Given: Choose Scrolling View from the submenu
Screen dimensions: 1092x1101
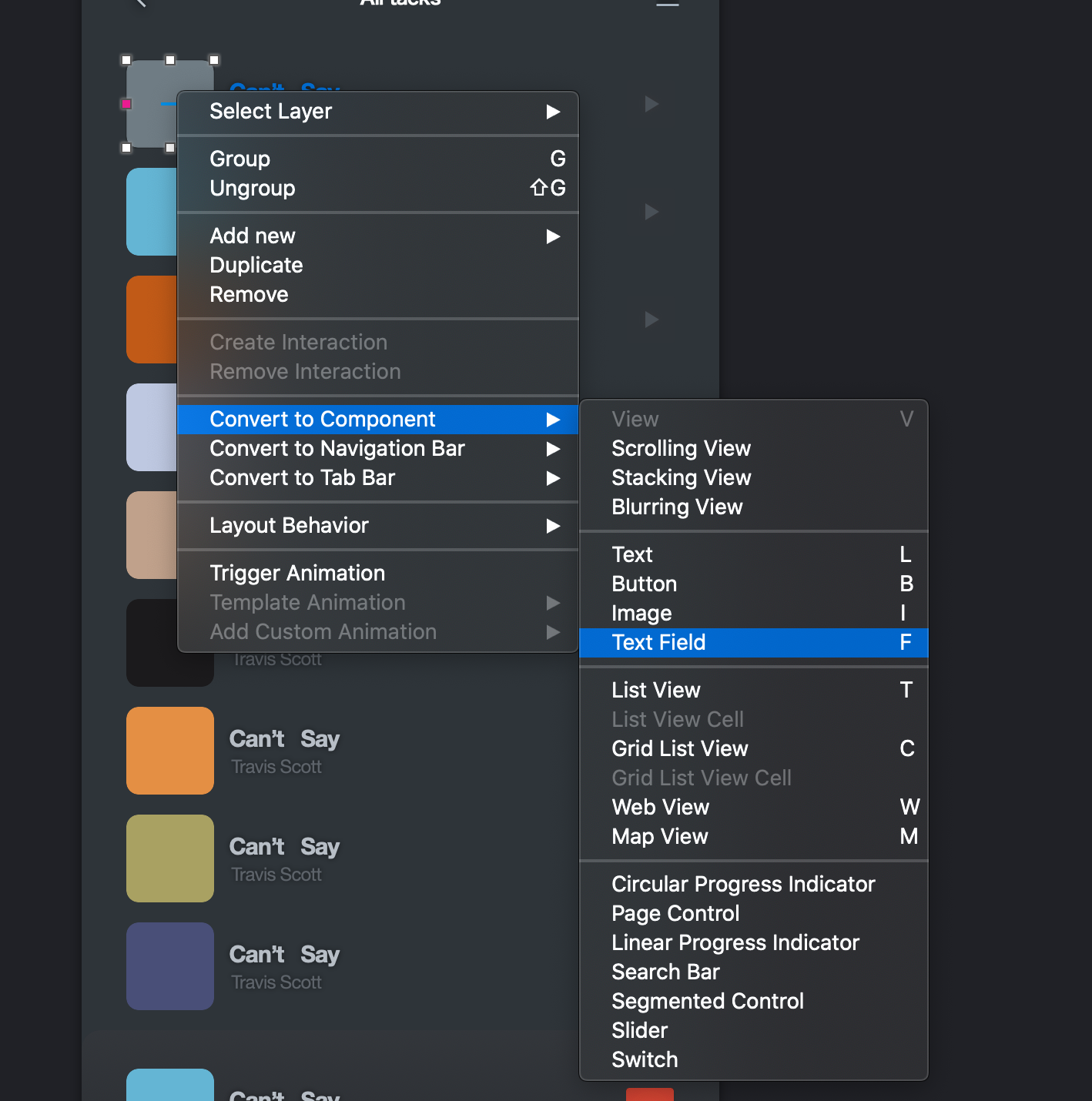Looking at the screenshot, I should tap(681, 448).
